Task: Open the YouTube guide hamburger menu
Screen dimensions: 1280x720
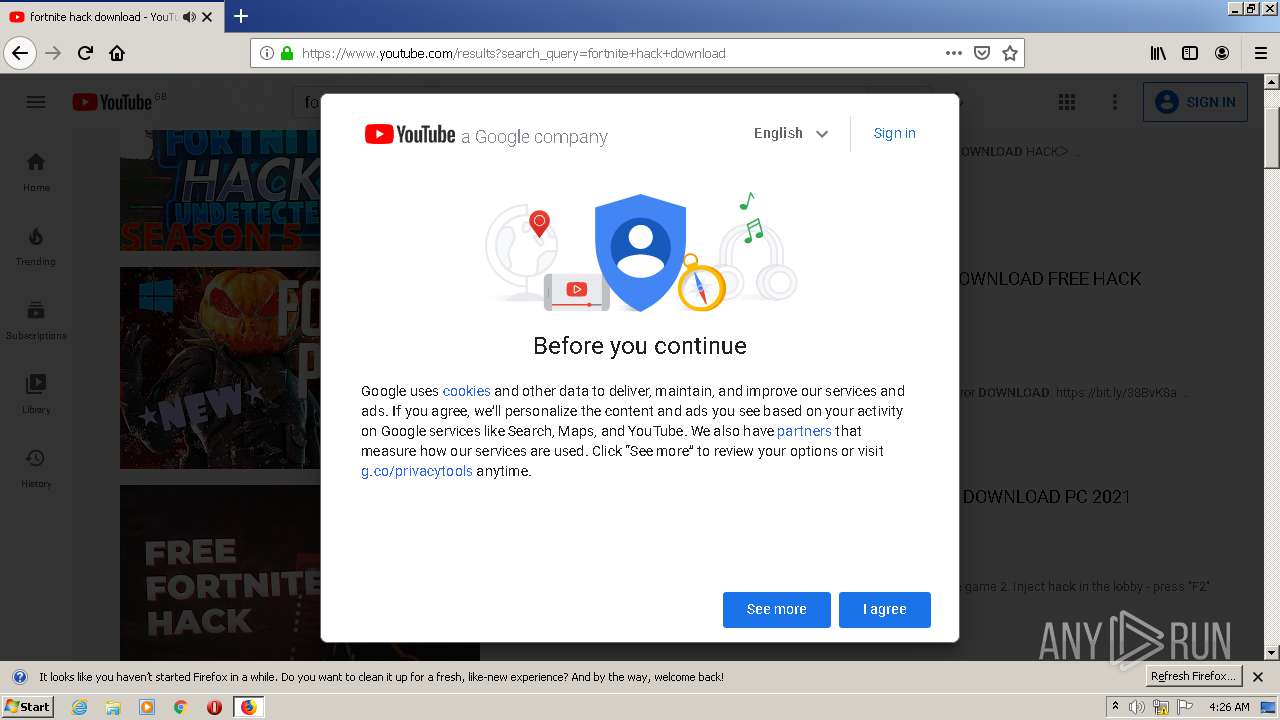Action: click(x=36, y=102)
